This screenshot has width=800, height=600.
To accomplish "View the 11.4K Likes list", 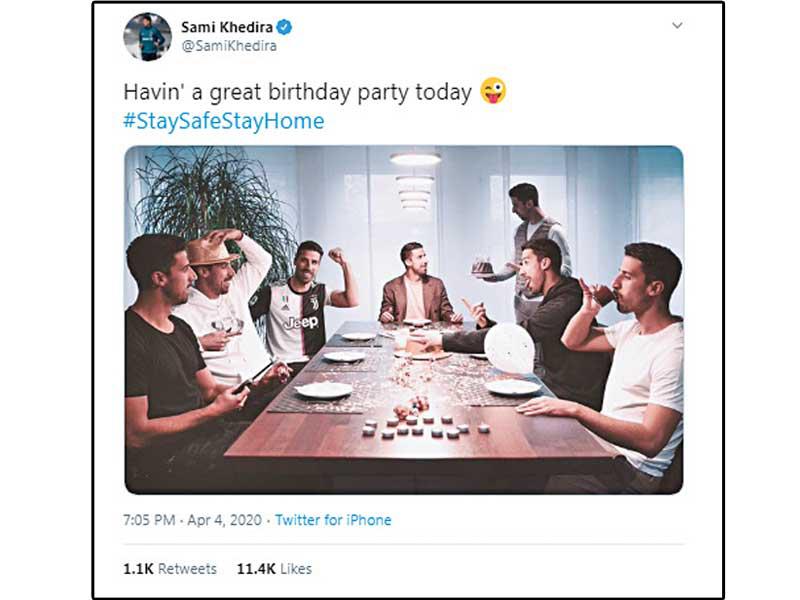I will point(274,568).
